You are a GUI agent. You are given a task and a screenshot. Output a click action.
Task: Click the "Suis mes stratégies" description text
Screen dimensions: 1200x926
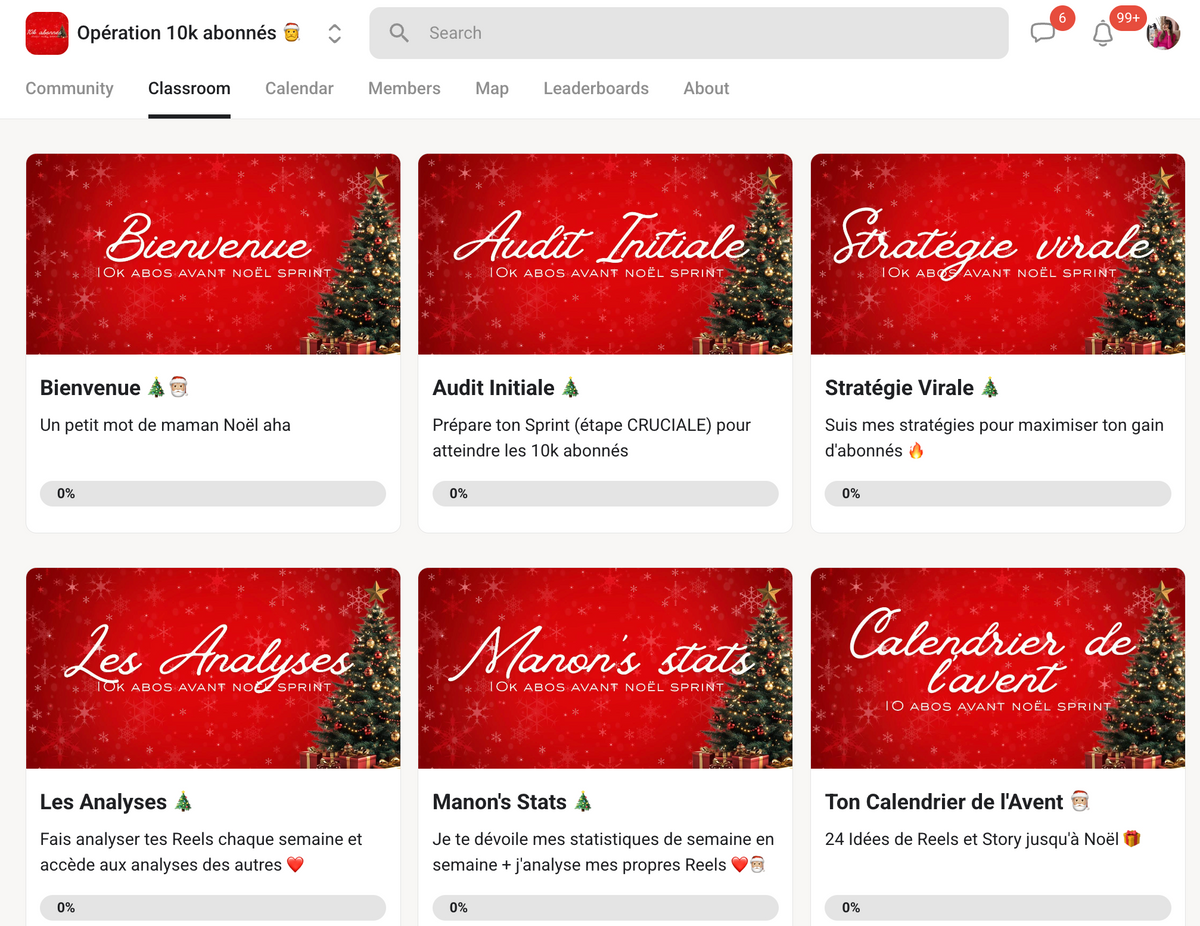coord(994,438)
